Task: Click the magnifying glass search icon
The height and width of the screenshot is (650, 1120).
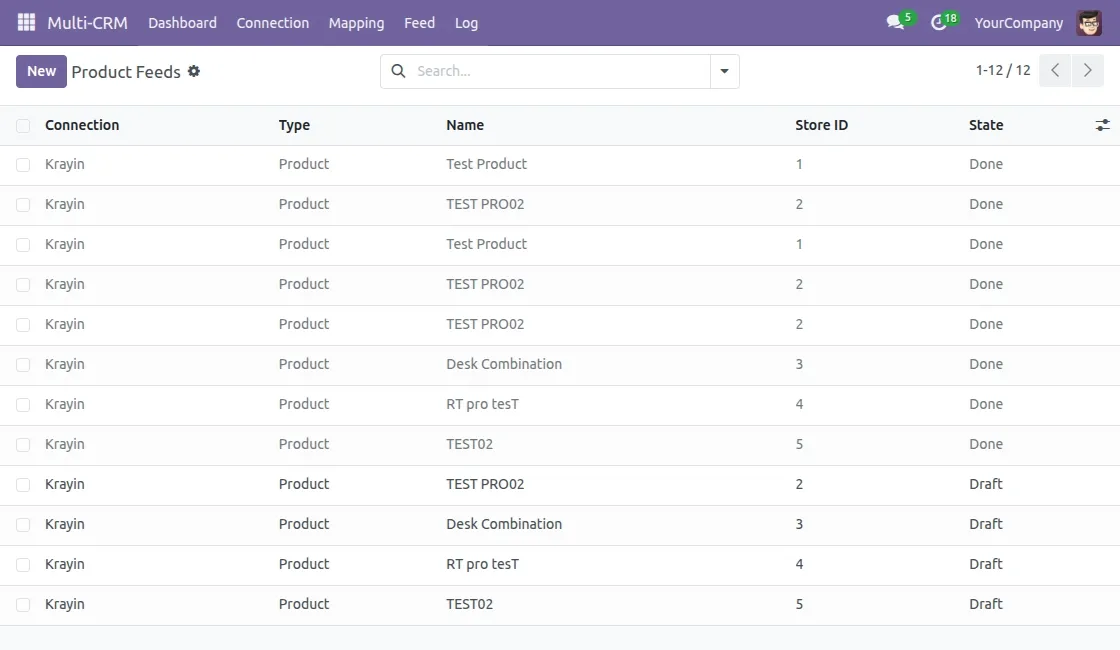Action: click(x=398, y=71)
